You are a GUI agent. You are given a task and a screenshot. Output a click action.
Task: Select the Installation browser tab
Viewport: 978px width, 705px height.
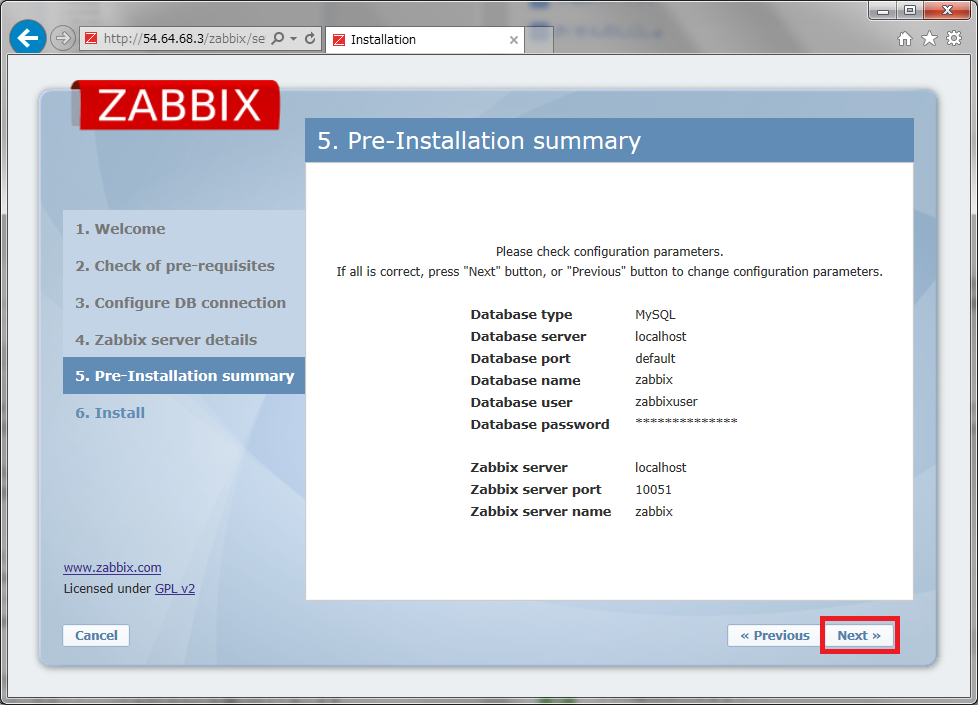(x=425, y=40)
